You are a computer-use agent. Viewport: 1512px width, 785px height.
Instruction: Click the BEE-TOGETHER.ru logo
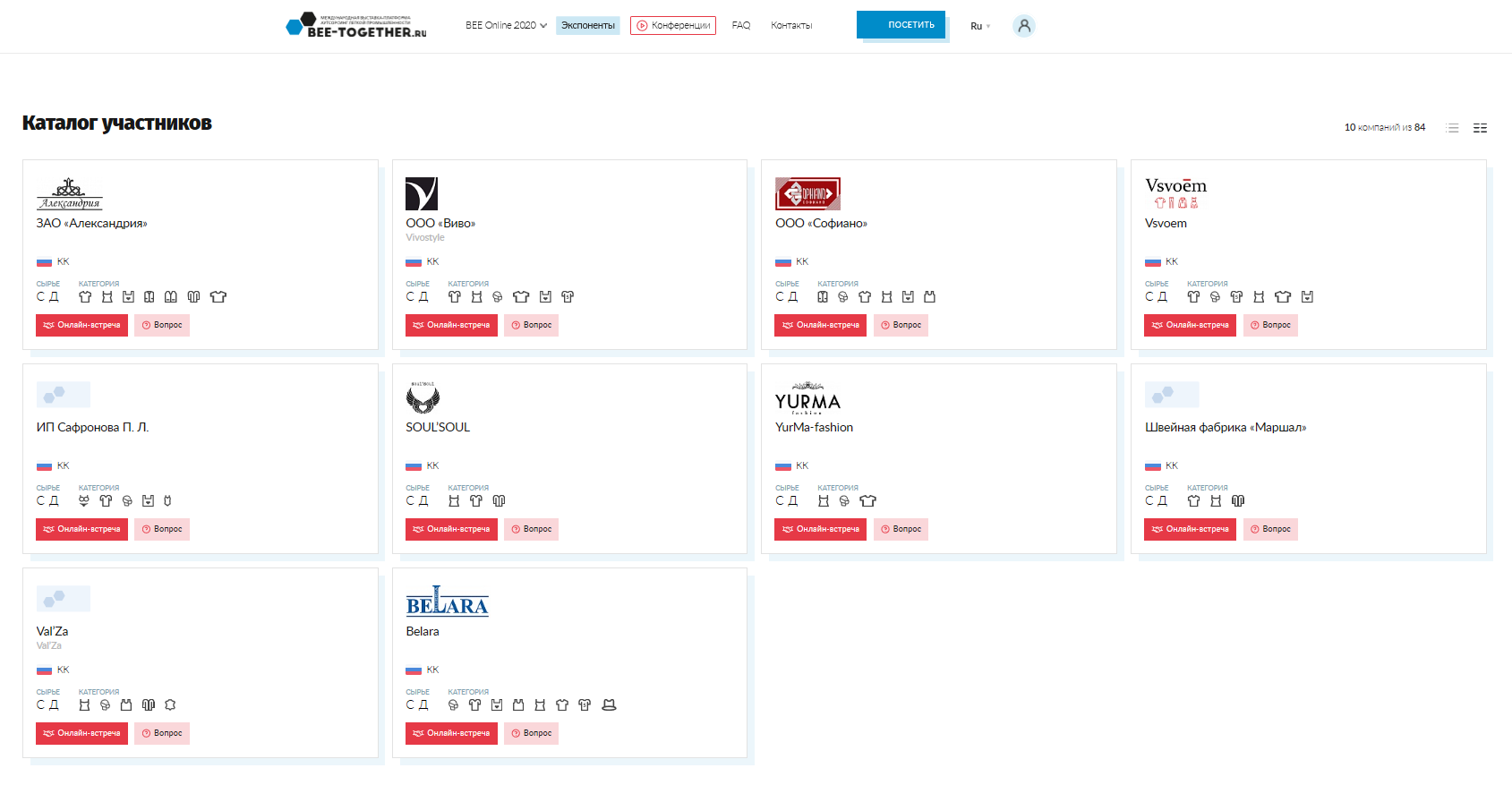click(x=356, y=25)
